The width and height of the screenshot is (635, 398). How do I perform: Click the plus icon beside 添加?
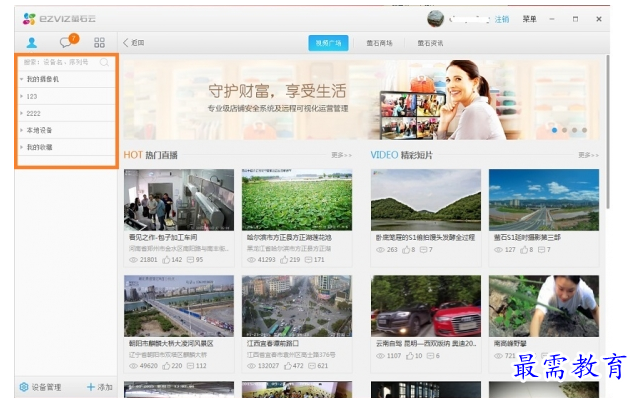[91, 387]
